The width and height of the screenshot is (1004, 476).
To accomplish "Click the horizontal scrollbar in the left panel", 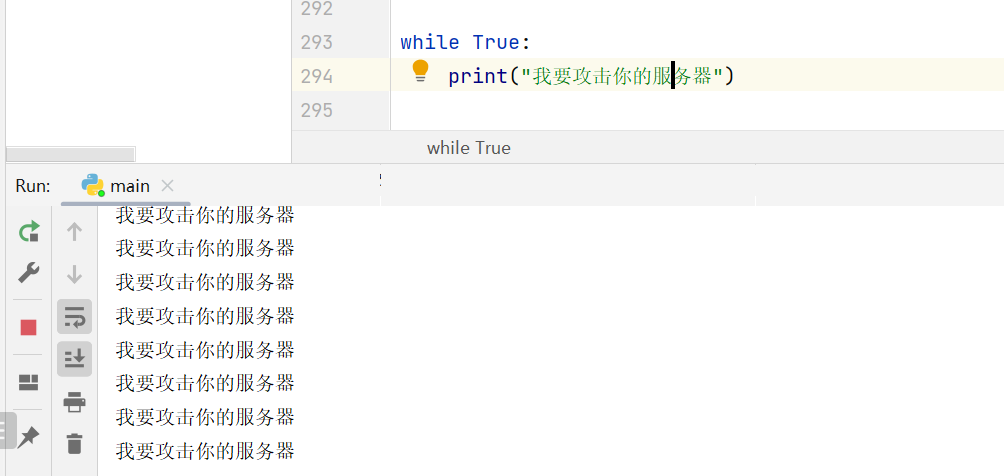I will (70, 154).
